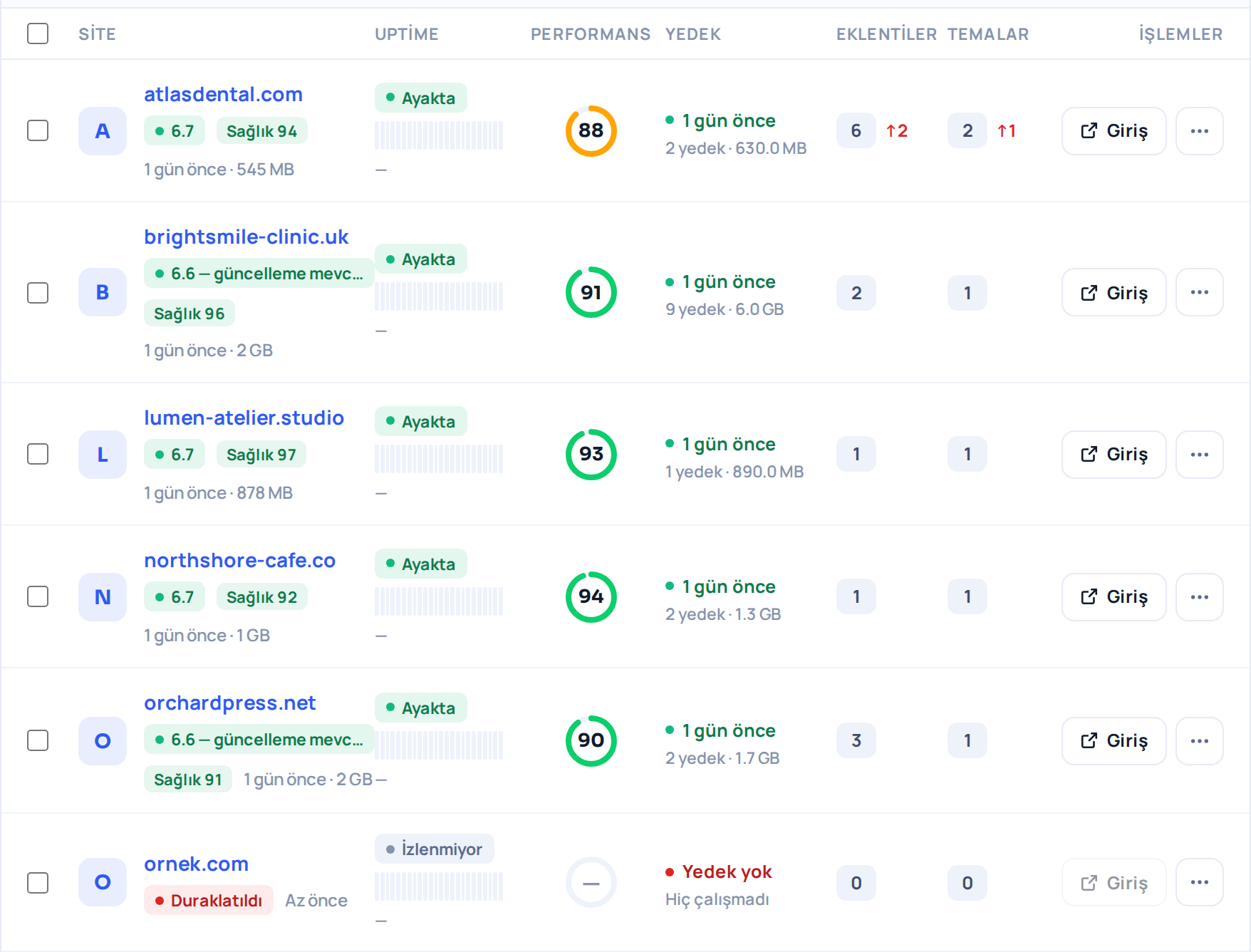Viewport: 1251px width, 952px height.
Task: Tick the lumen-atelier.studio row checkbox
Action: [x=38, y=454]
